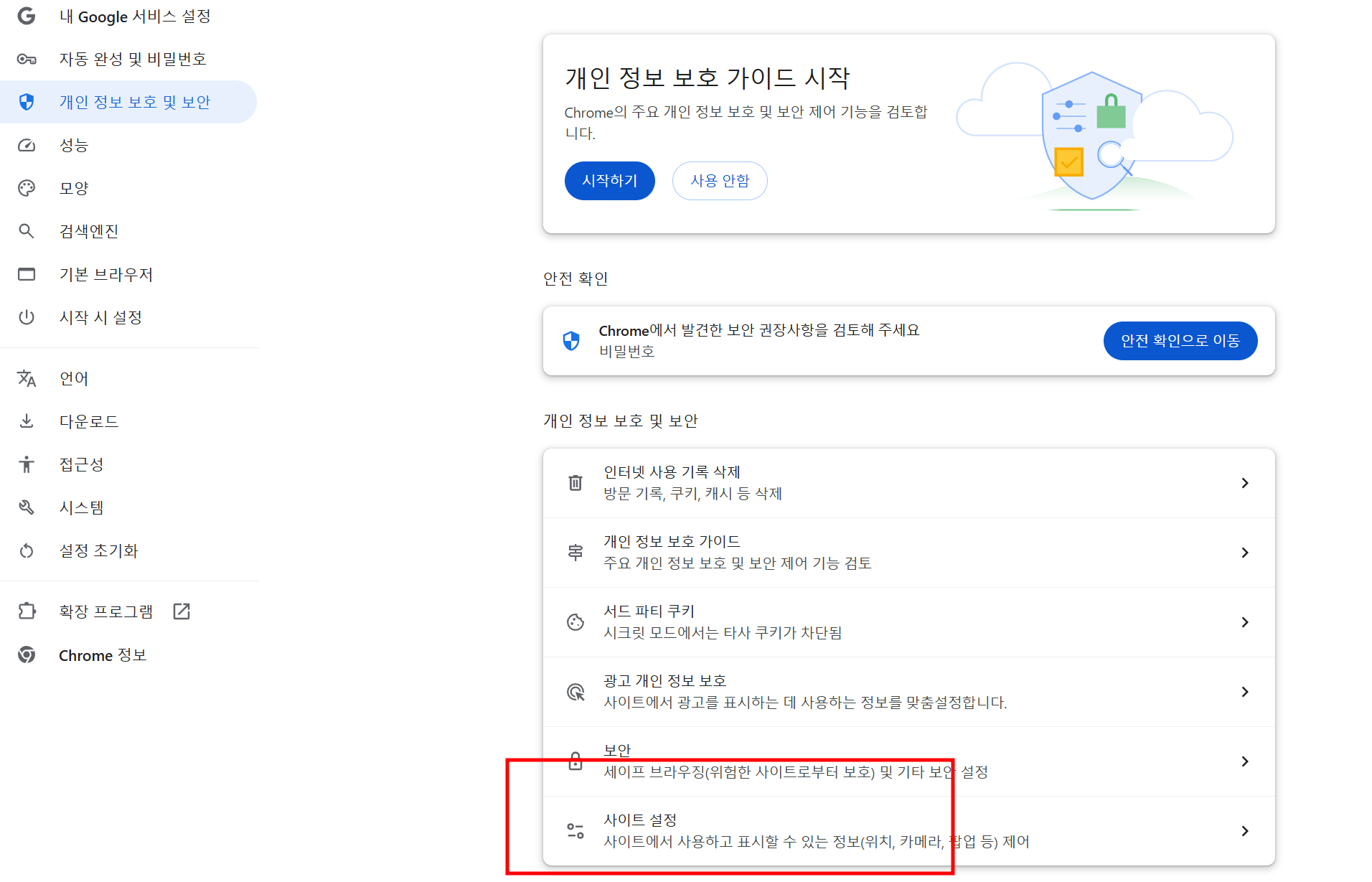Image resolution: width=1372 pixels, height=882 pixels.
Task: Click the shield icon for privacy and security
Action: [27, 102]
